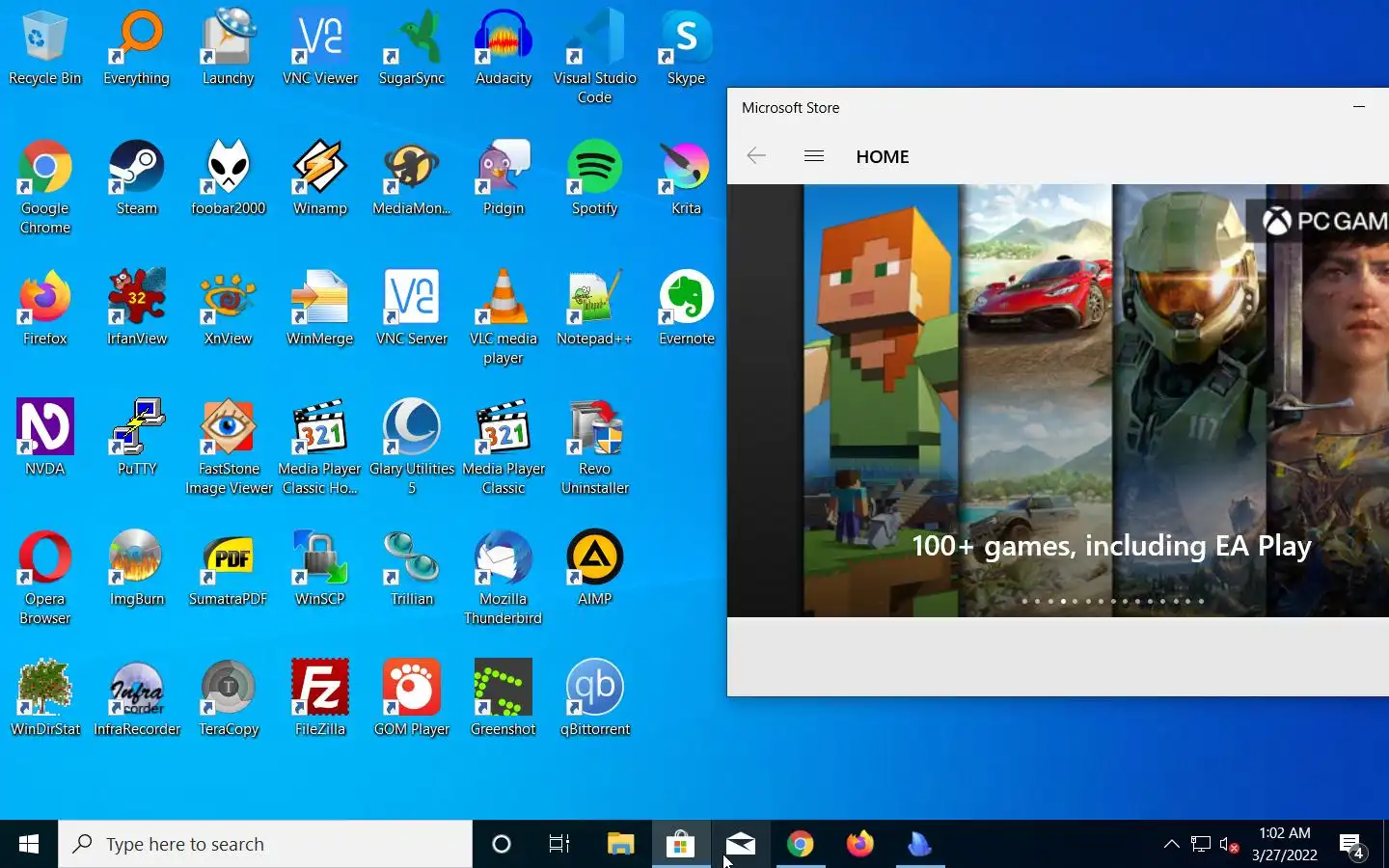This screenshot has width=1389, height=868.
Task: Open the muted volume tray icon
Action: coord(1229,844)
